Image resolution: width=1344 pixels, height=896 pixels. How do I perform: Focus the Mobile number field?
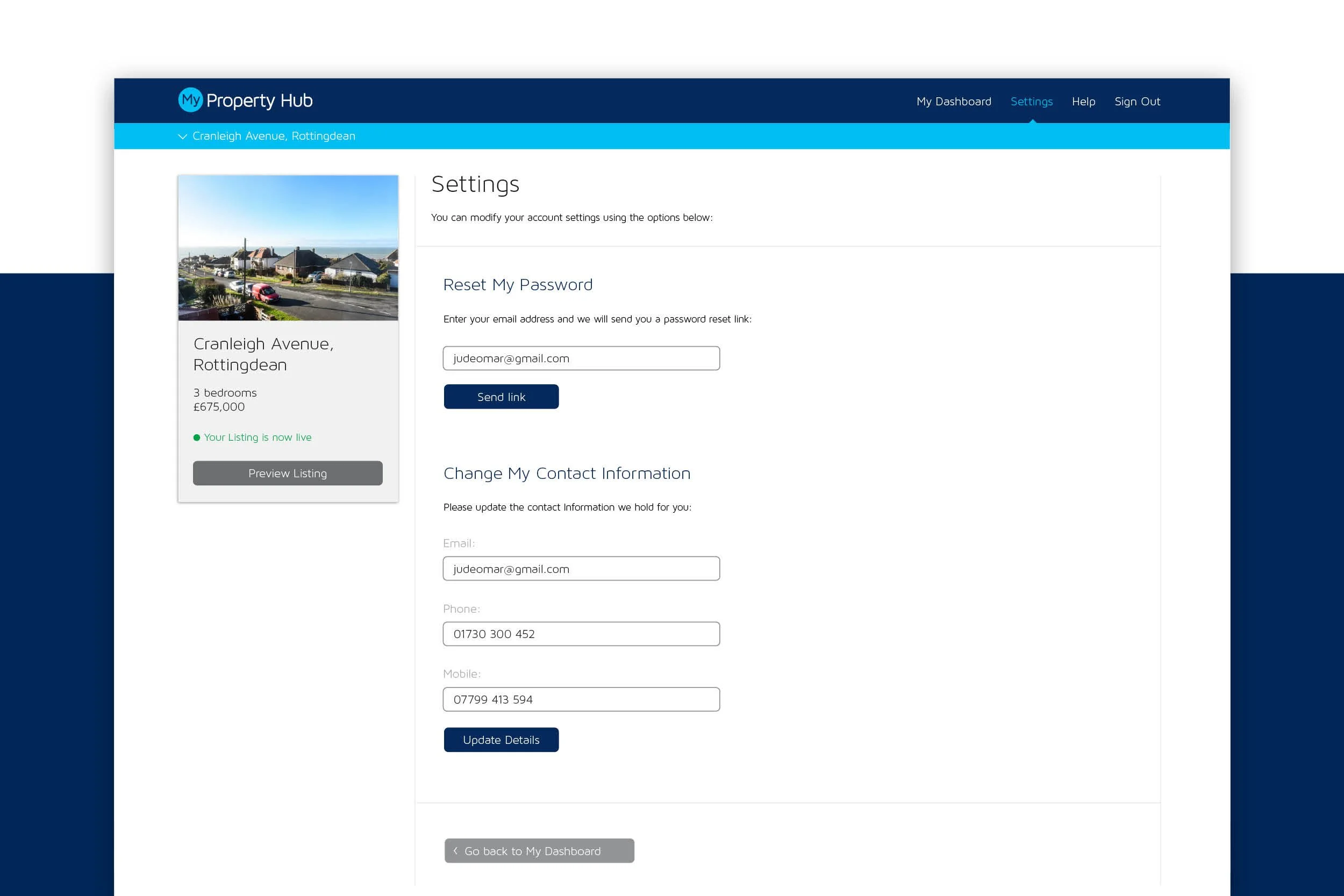coord(581,699)
